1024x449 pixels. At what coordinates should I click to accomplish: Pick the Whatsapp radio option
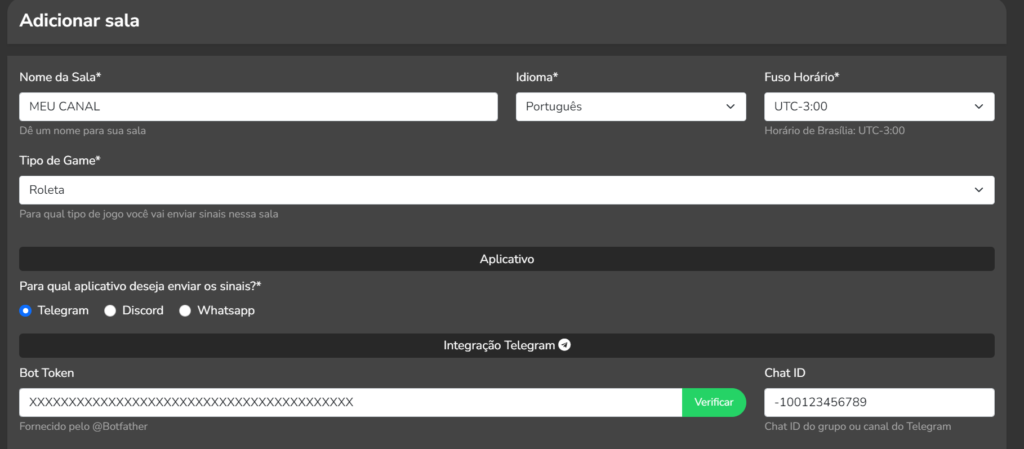coord(185,311)
